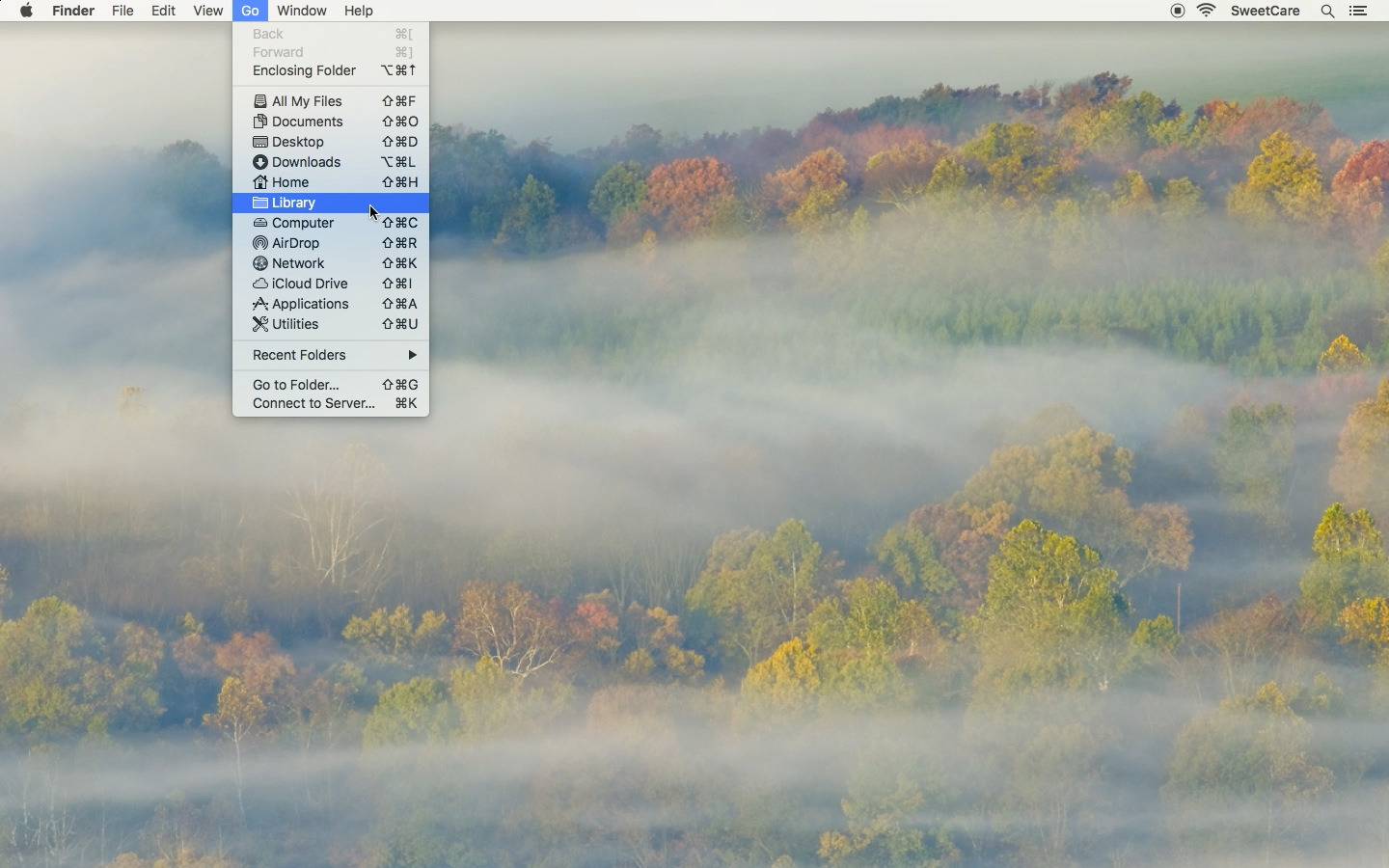Open the Window menu
This screenshot has height=868, width=1389.
tap(302, 11)
